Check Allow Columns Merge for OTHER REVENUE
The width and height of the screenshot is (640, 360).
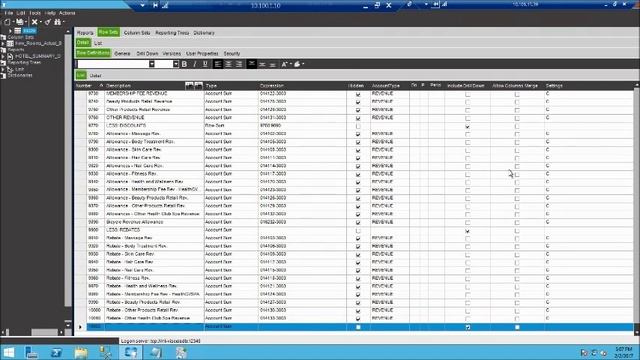tap(517, 118)
